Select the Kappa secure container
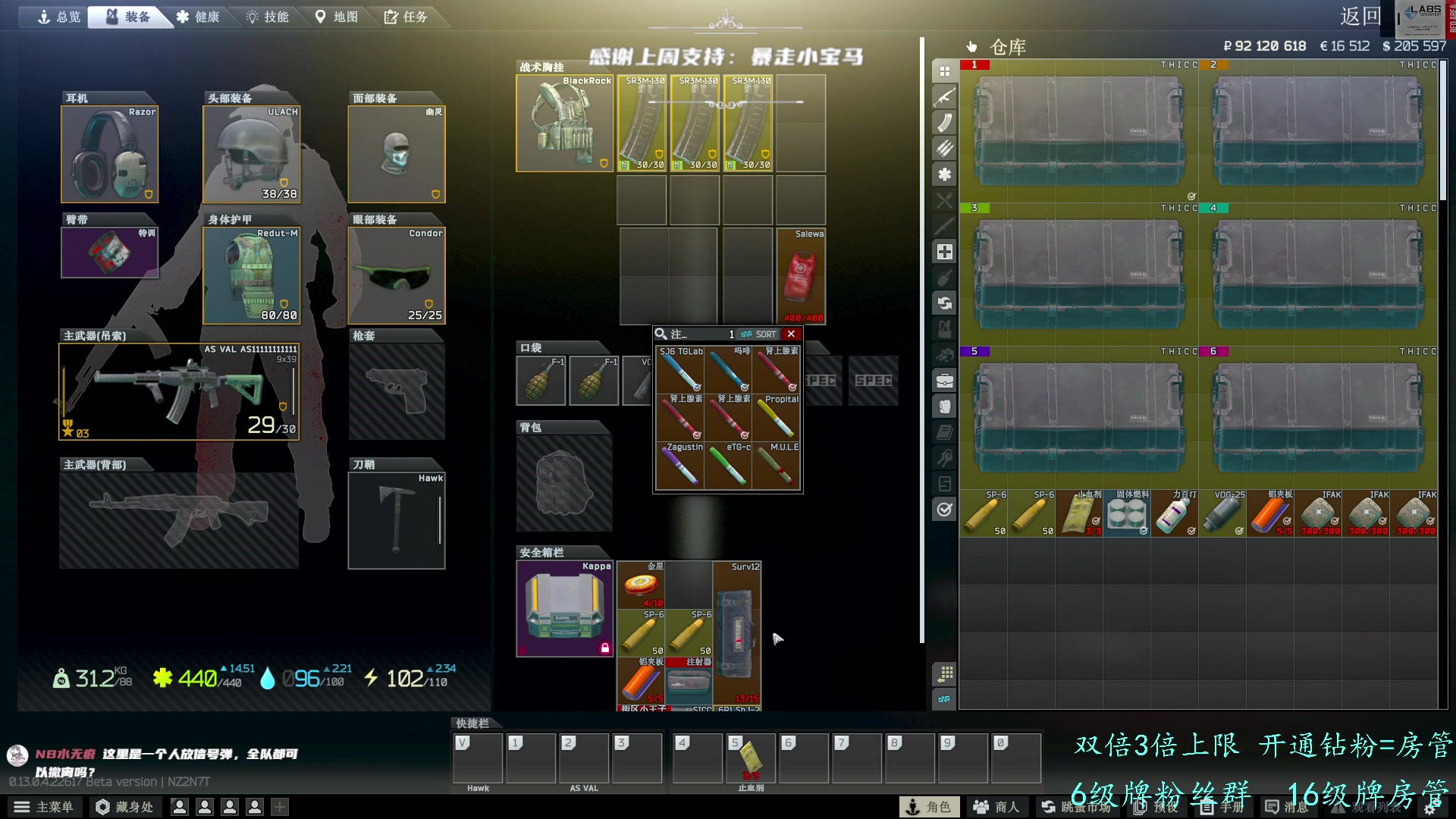This screenshot has height=819, width=1456. point(565,608)
